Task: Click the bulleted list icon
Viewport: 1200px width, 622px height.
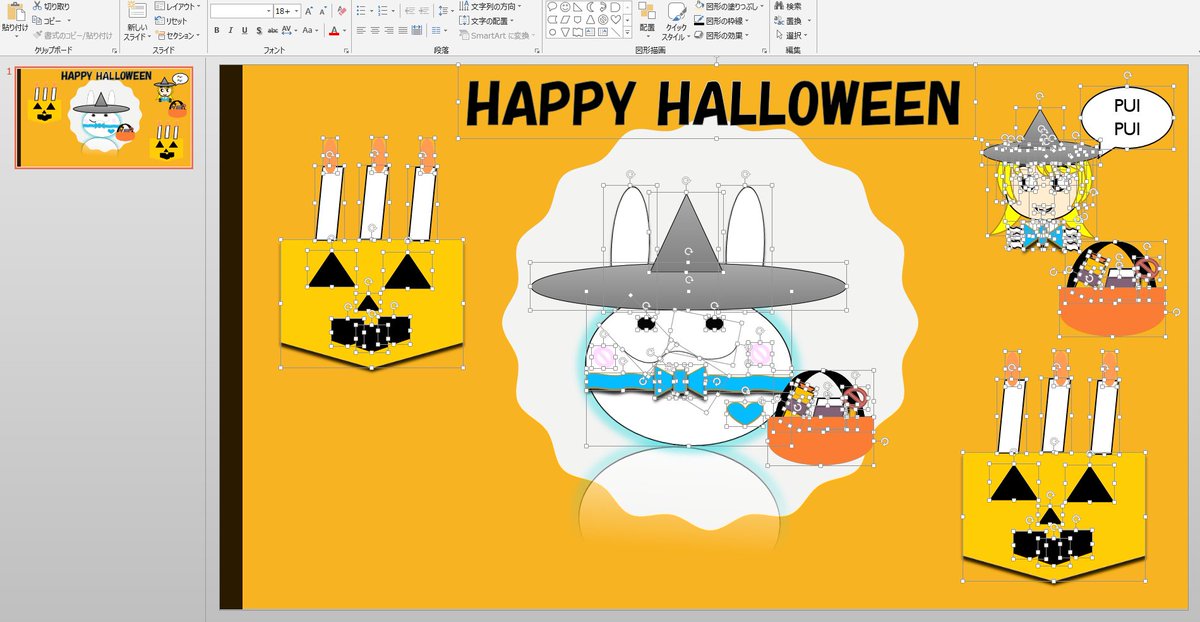Action: 362,10
